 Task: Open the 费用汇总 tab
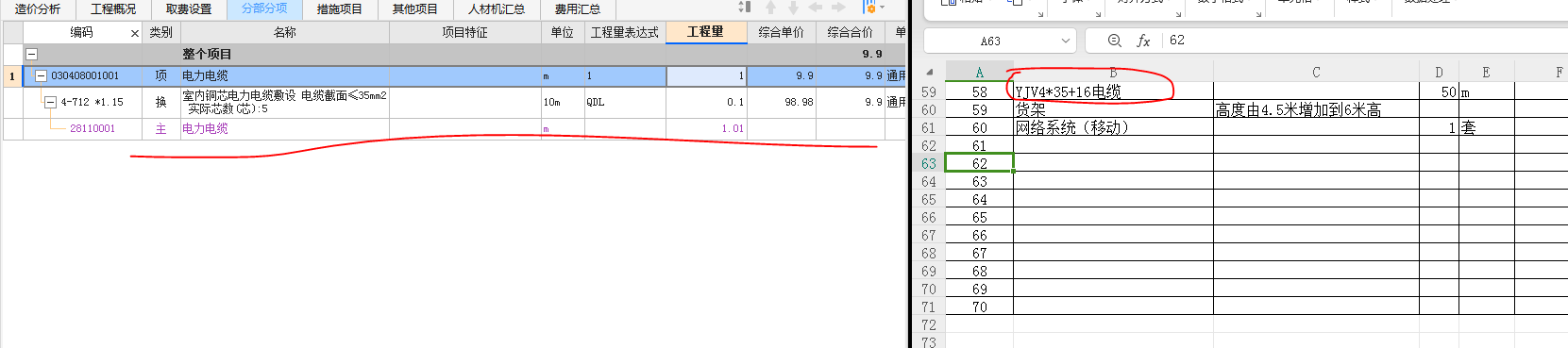[578, 9]
